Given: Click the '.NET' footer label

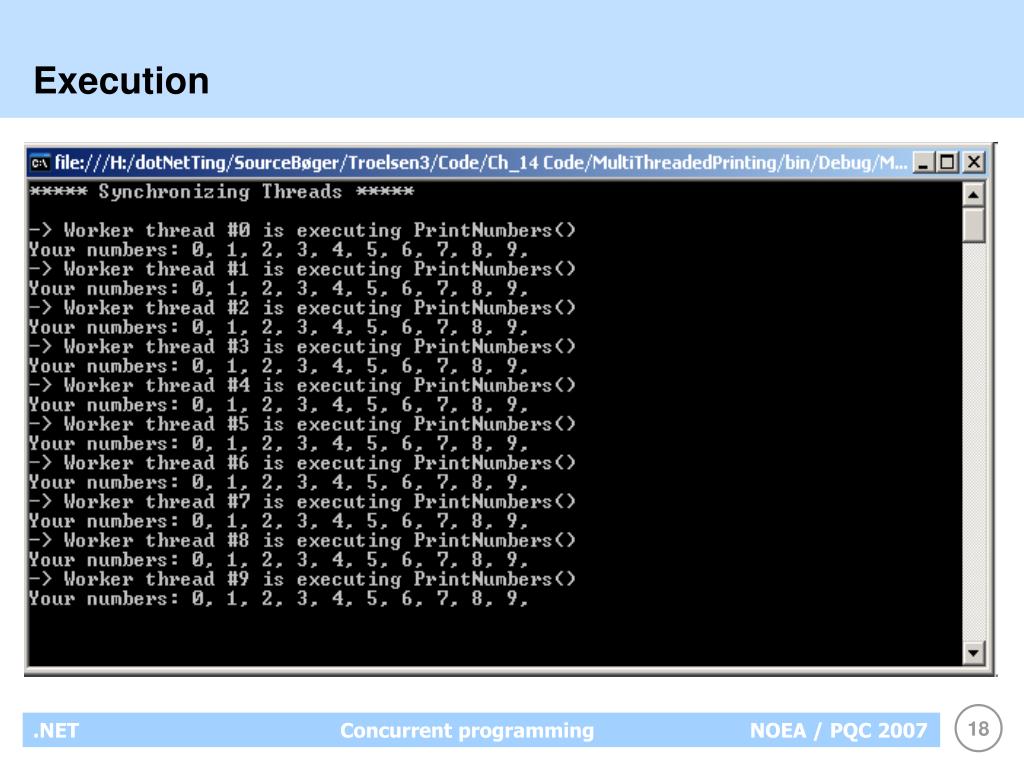Looking at the screenshot, I should coord(56,730).
